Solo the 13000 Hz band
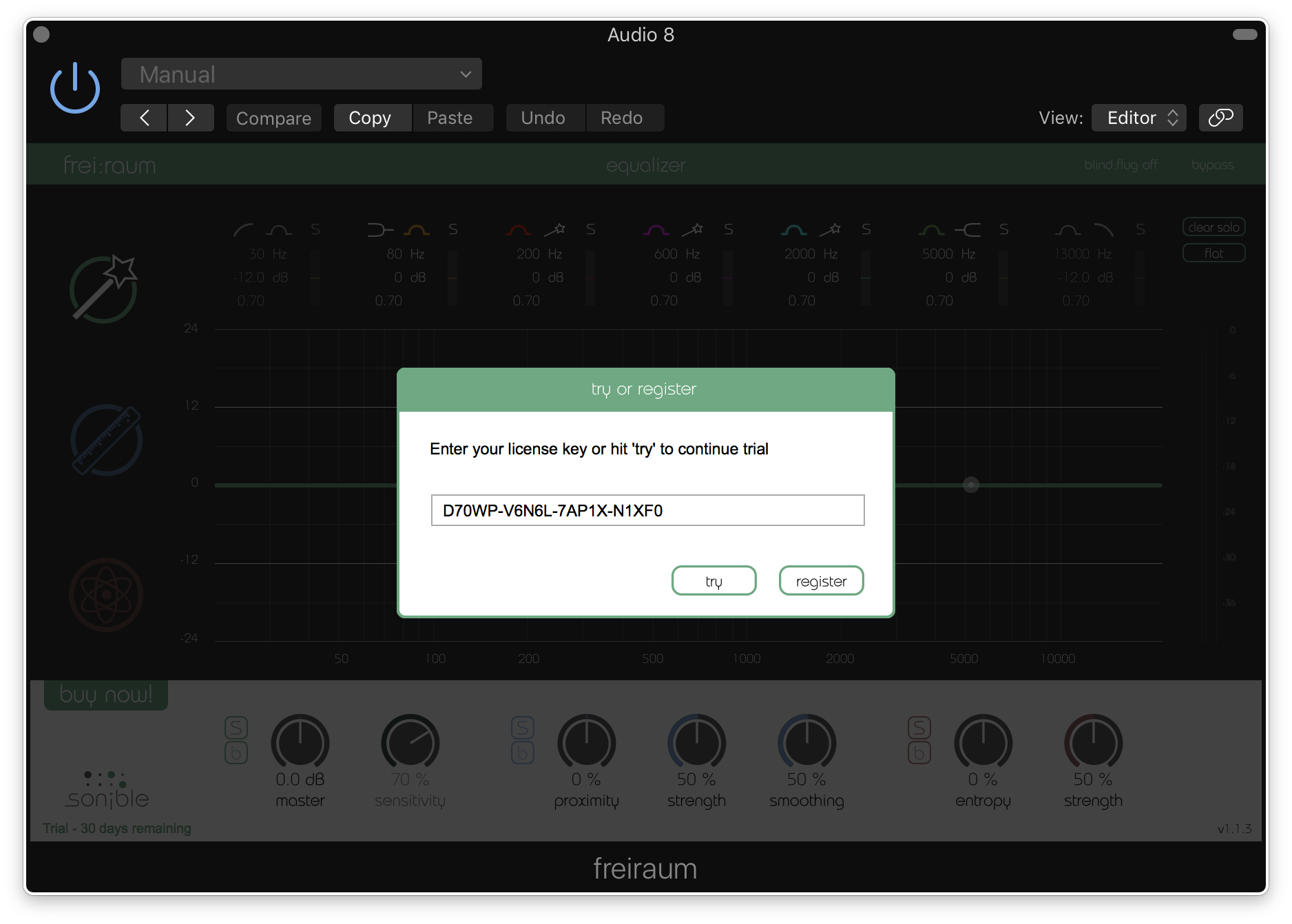The width and height of the screenshot is (1292, 924). 1140,229
